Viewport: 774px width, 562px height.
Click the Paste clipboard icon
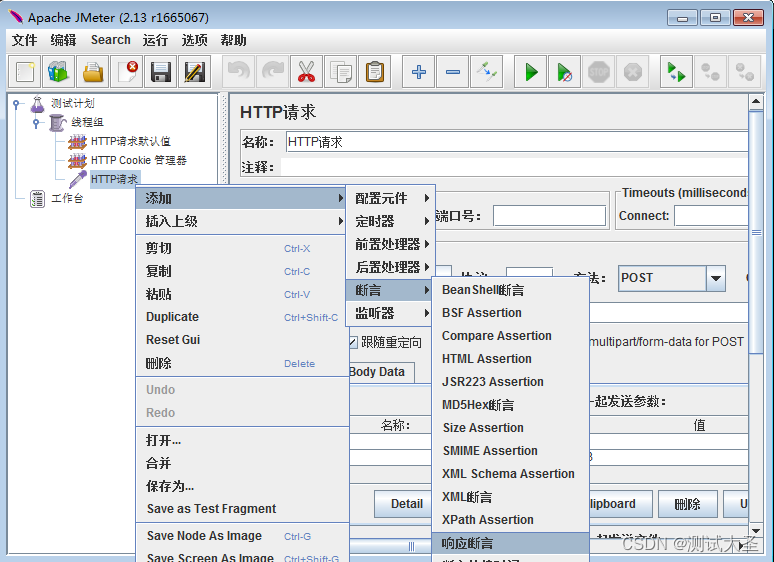[375, 72]
